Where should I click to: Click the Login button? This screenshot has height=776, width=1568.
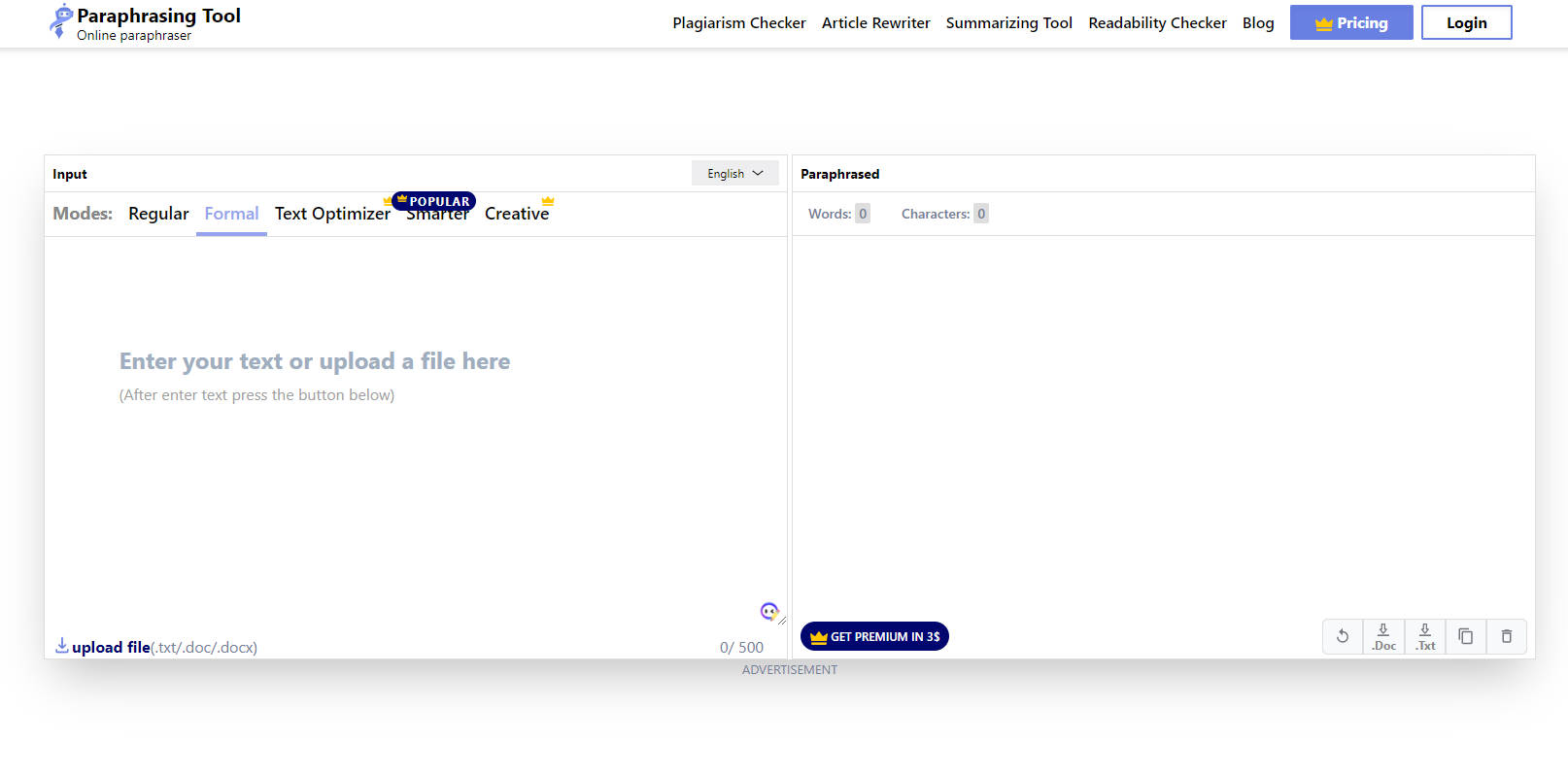pos(1466,22)
